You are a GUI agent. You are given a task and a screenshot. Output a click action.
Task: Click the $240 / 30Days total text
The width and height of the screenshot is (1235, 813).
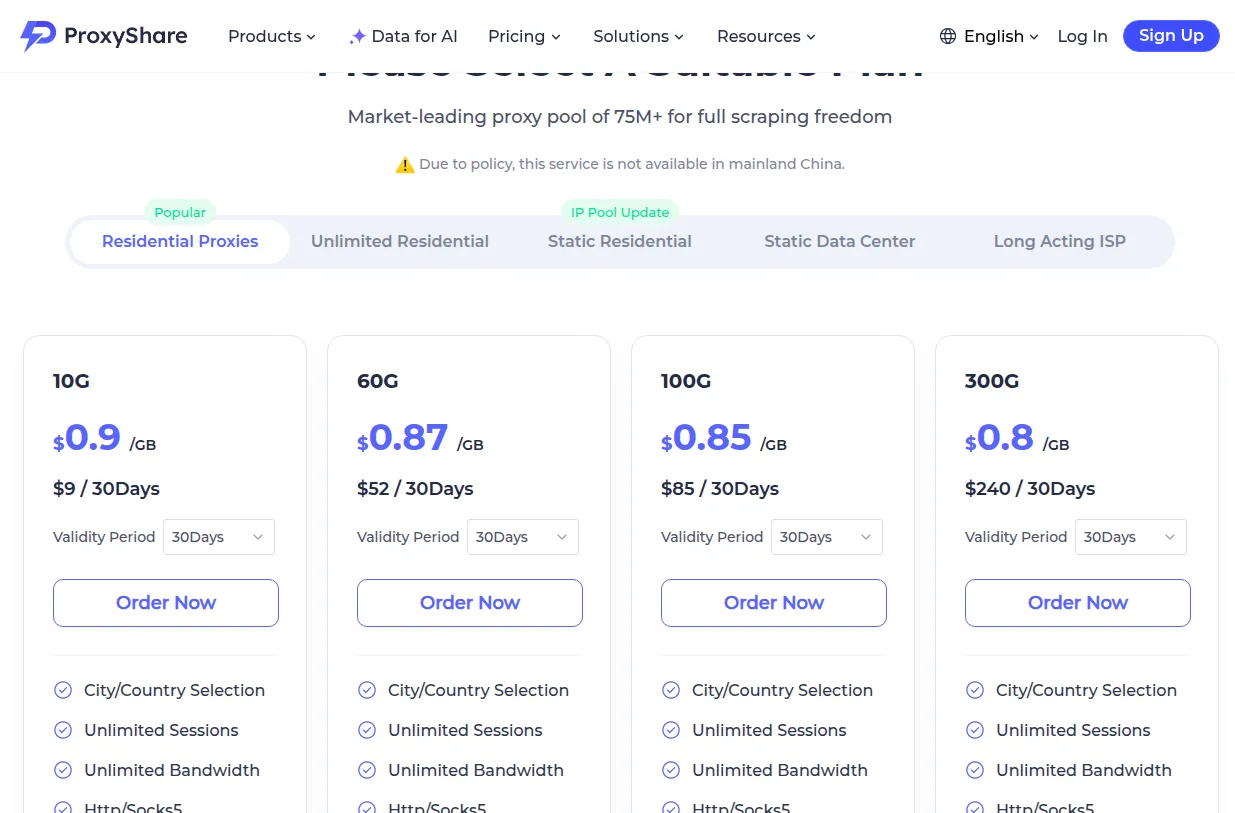pos(1030,489)
